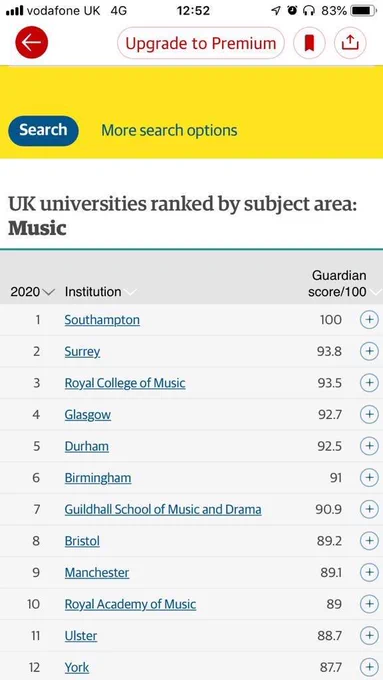383x680 pixels.
Task: Open the Manchester university link
Action: (x=97, y=572)
